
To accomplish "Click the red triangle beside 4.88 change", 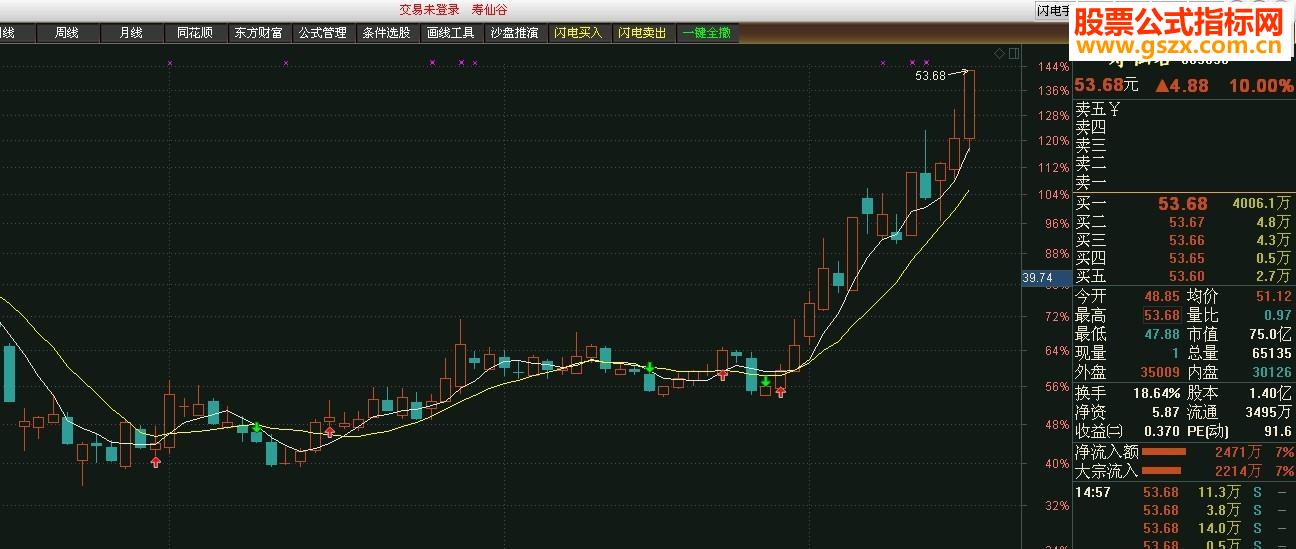I will (x=1162, y=86).
